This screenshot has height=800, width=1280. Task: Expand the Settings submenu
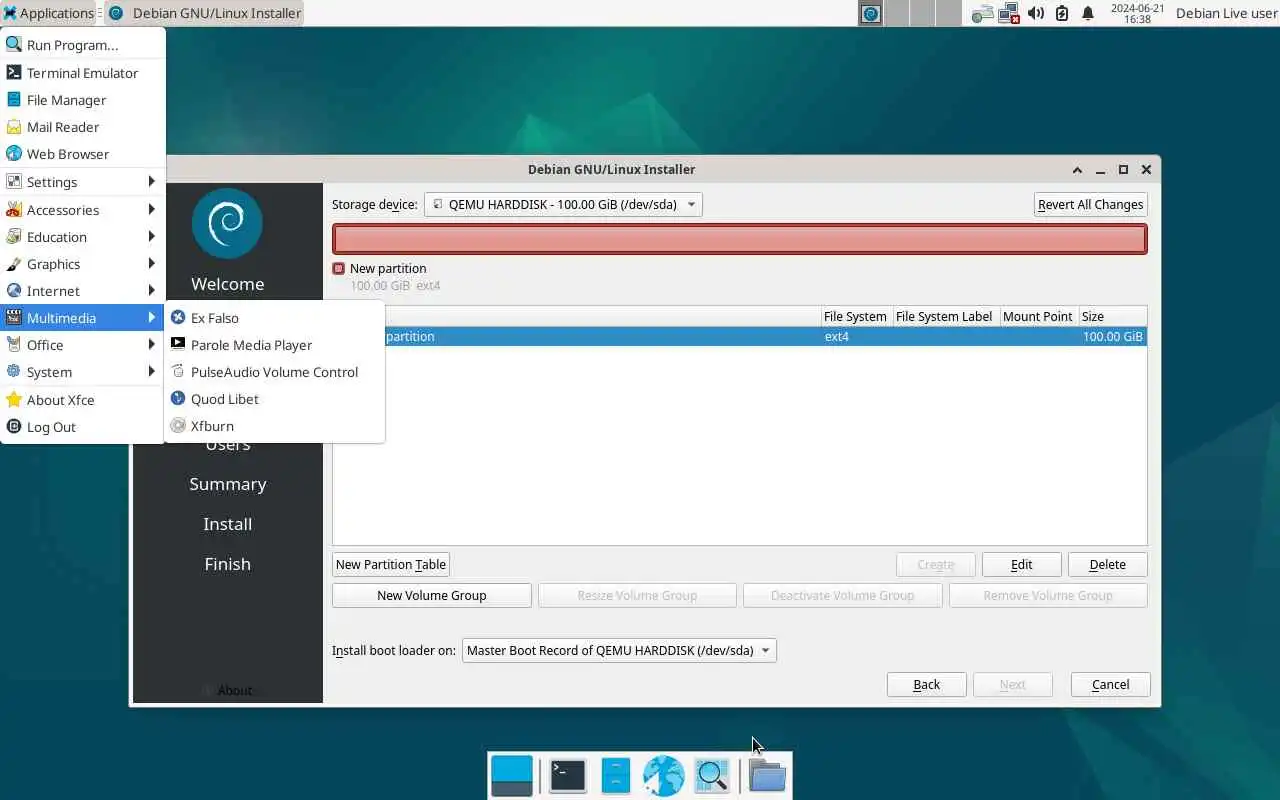(x=83, y=182)
